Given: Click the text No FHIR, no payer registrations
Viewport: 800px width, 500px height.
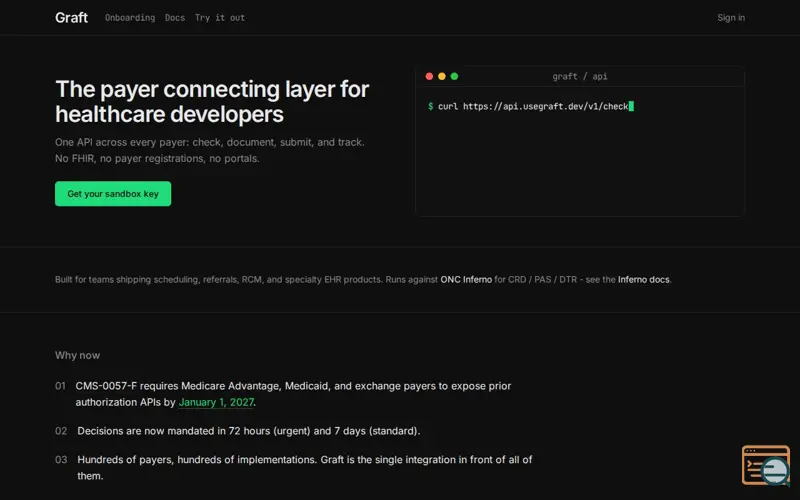Looking at the screenshot, I should (x=157, y=159).
